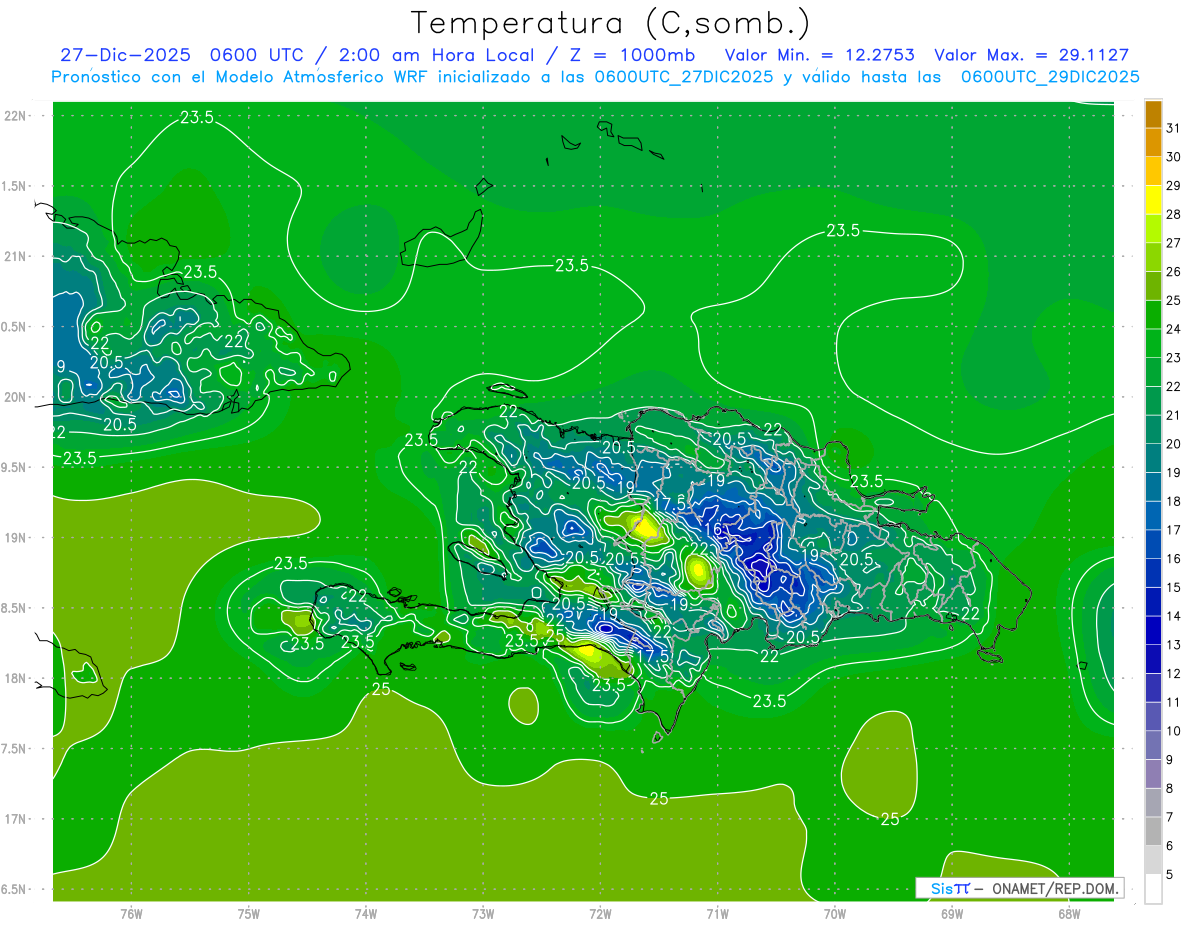Viewport: 1200px width, 927px height.
Task: Click the legend value "15"
Action: (1174, 587)
